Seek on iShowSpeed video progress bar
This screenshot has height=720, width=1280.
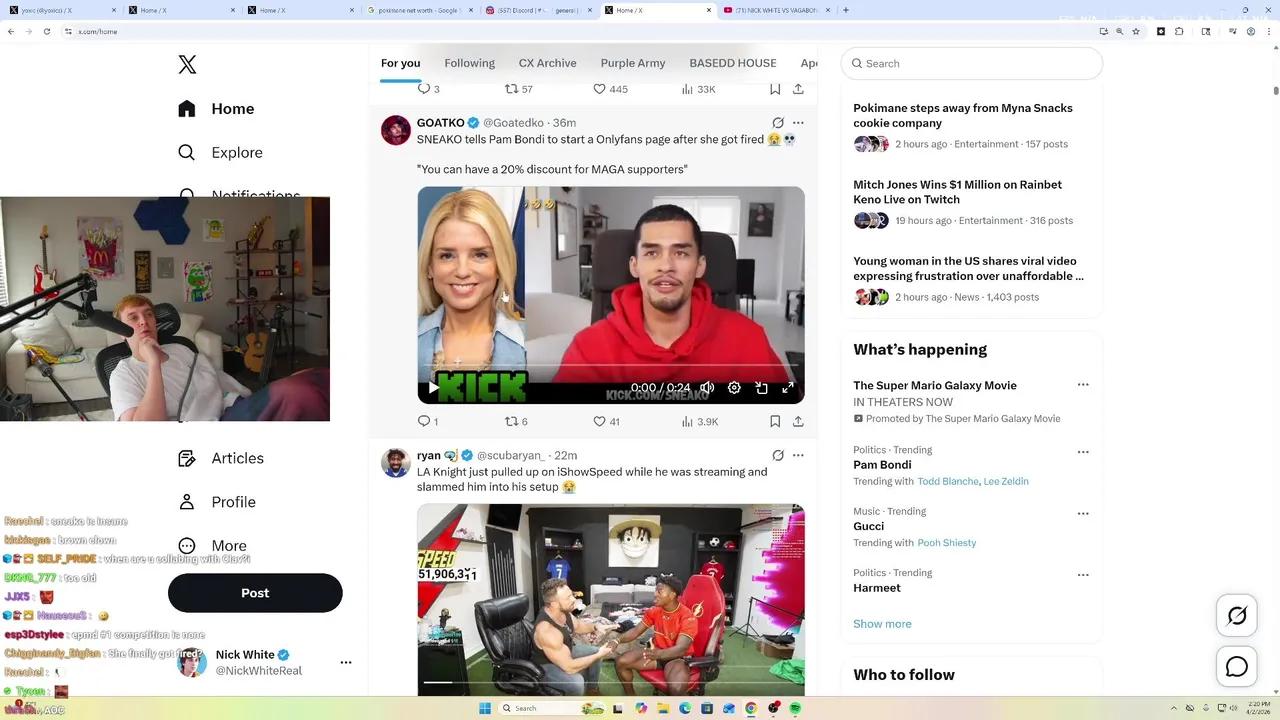(610, 682)
